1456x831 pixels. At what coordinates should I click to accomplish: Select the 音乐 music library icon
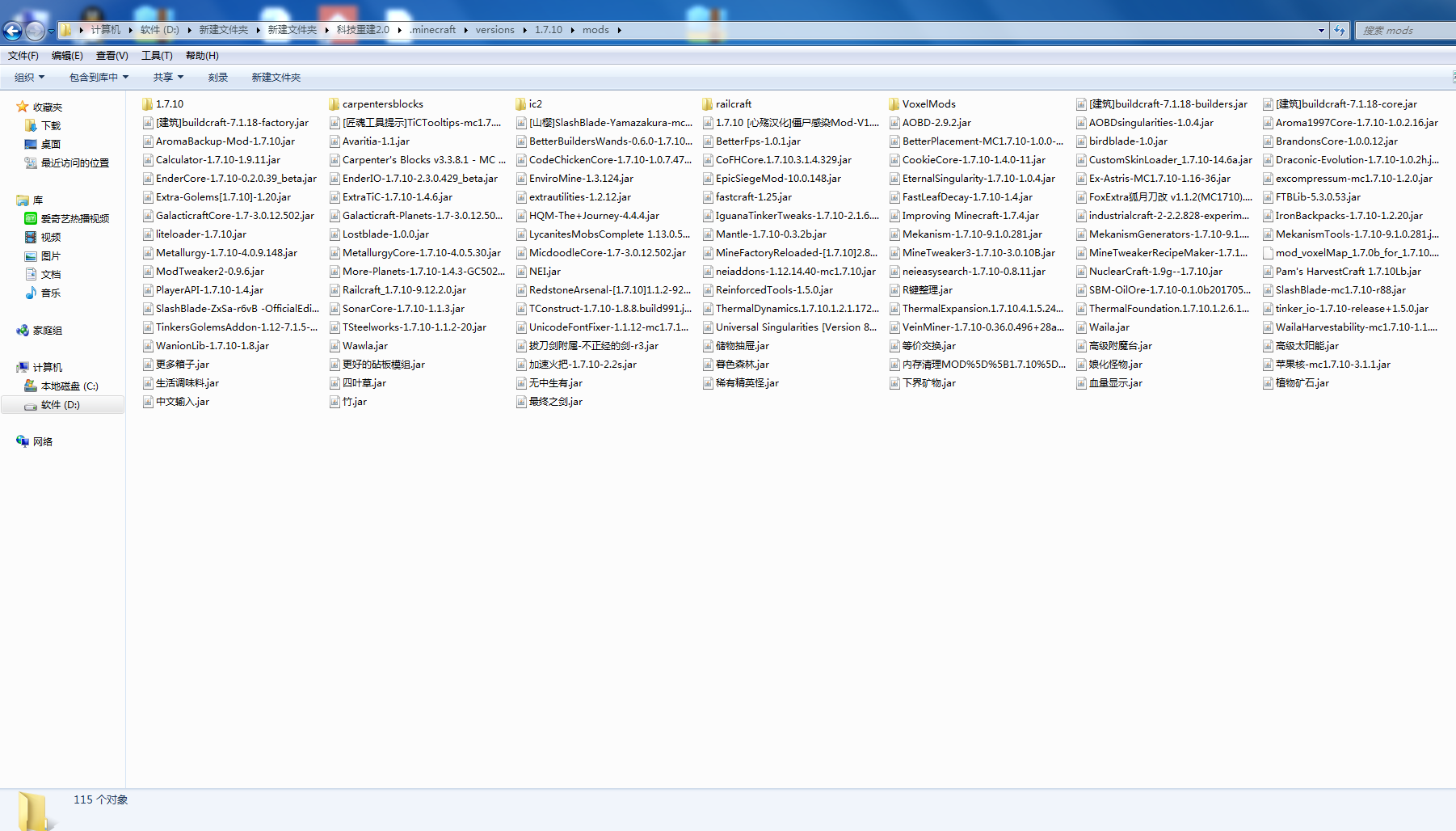point(31,293)
